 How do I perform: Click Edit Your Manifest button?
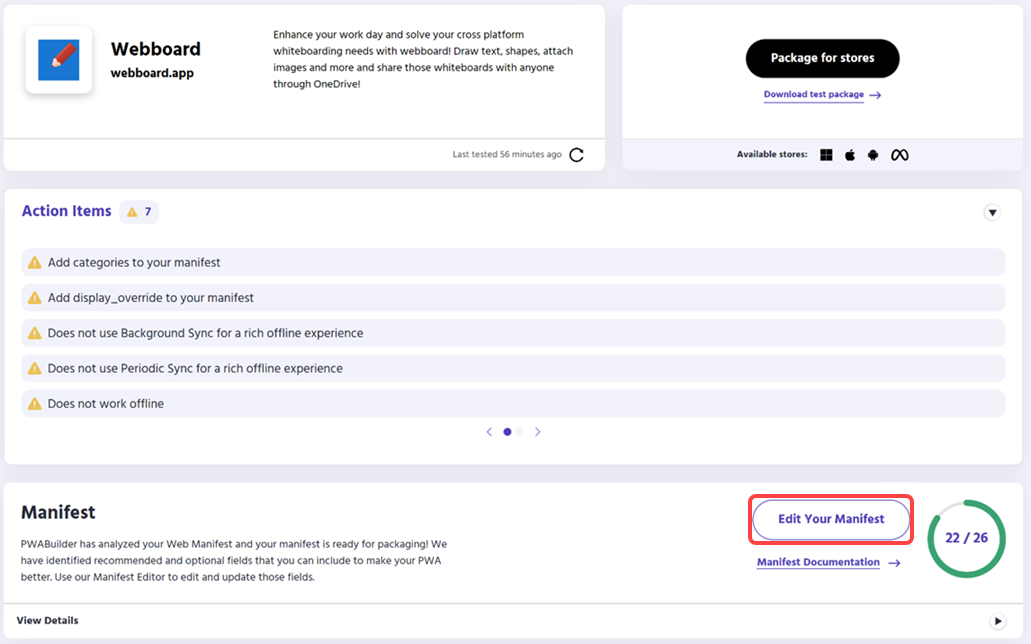pos(831,519)
